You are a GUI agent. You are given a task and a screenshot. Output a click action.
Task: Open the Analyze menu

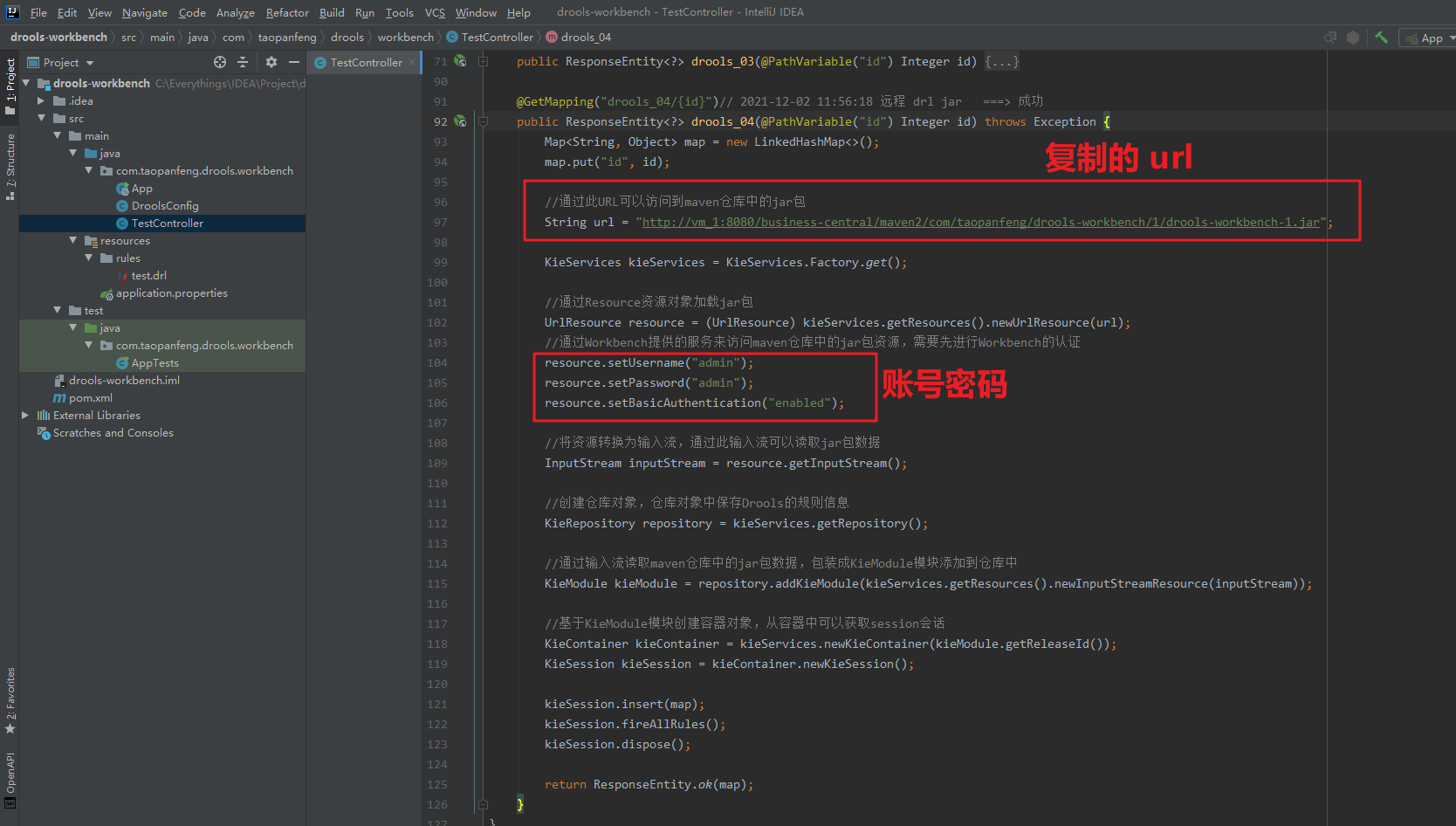(x=235, y=12)
